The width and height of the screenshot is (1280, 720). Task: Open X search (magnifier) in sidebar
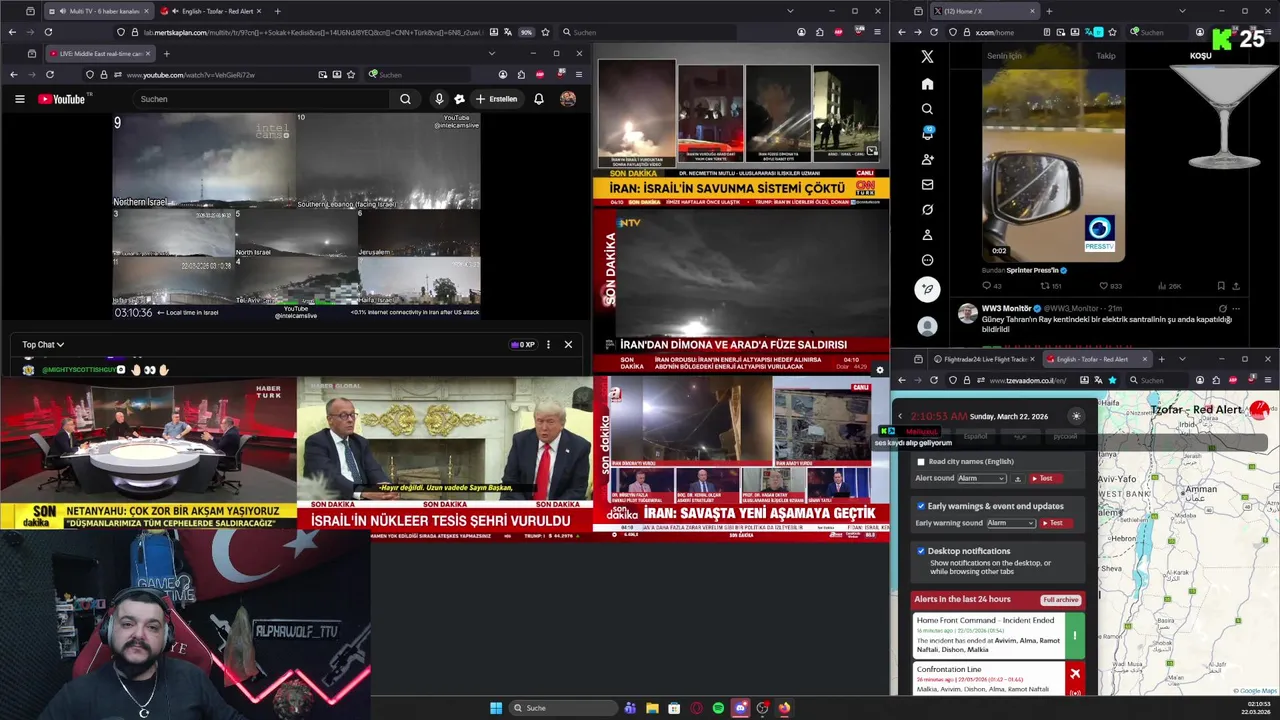927,109
